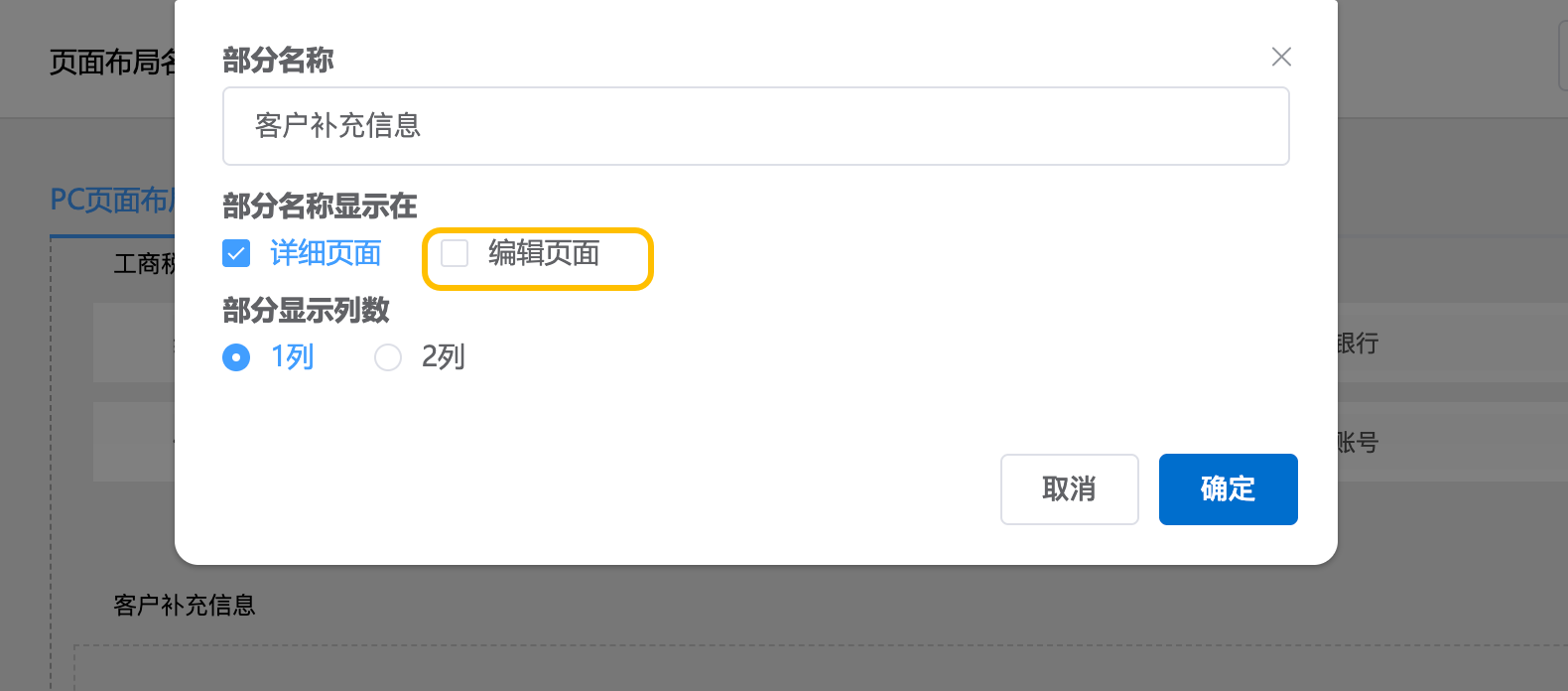Select the 客户补充信息 section header below the dialog
Screen dimensions: 1568x691
click(x=185, y=606)
